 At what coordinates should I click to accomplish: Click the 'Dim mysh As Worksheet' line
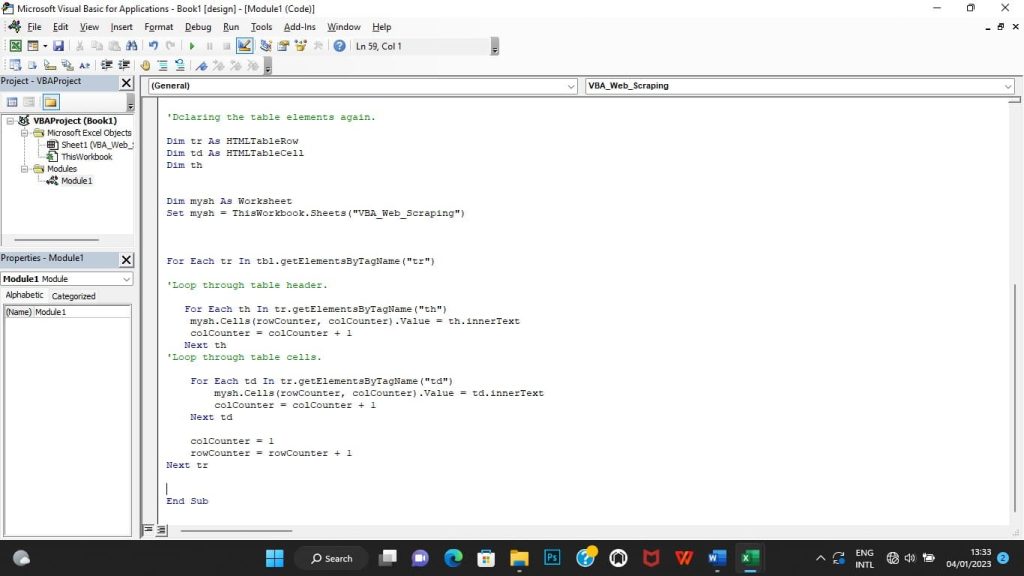229,201
